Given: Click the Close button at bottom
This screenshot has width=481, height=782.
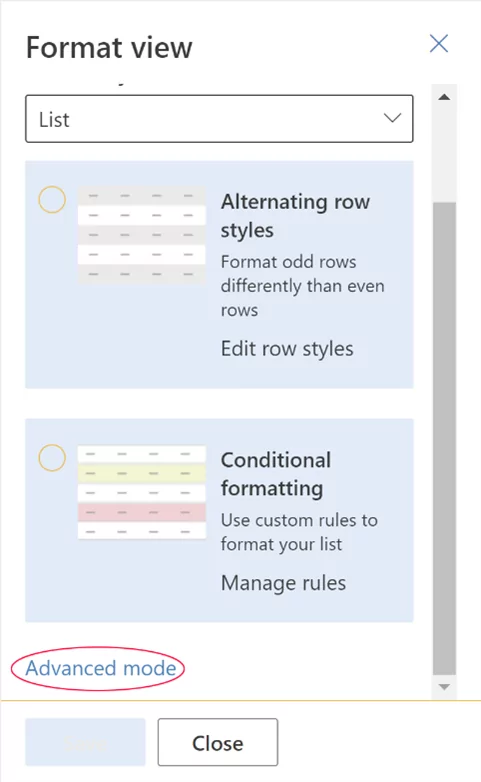Looking at the screenshot, I should click(218, 742).
